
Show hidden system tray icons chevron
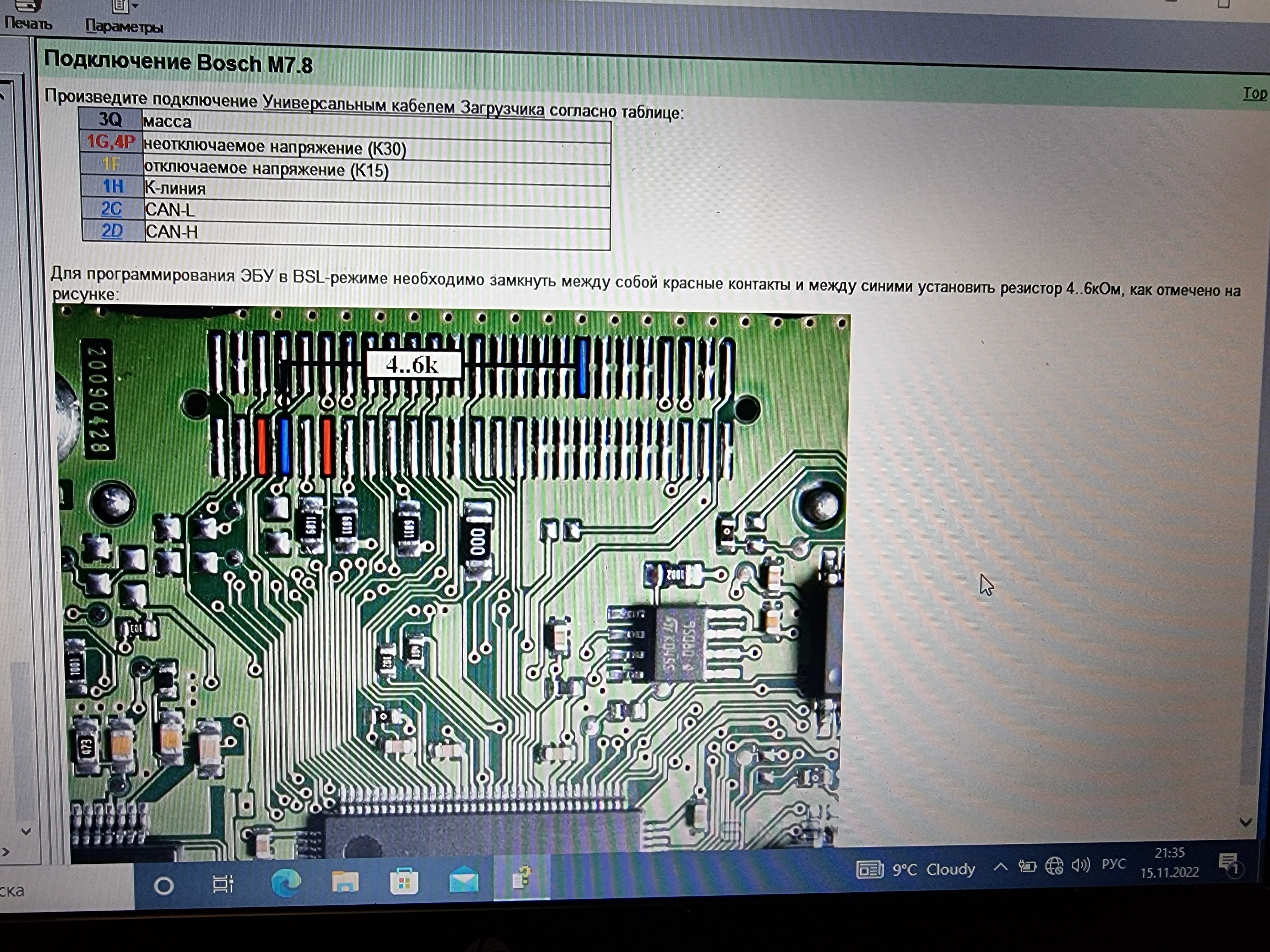[x=1000, y=867]
